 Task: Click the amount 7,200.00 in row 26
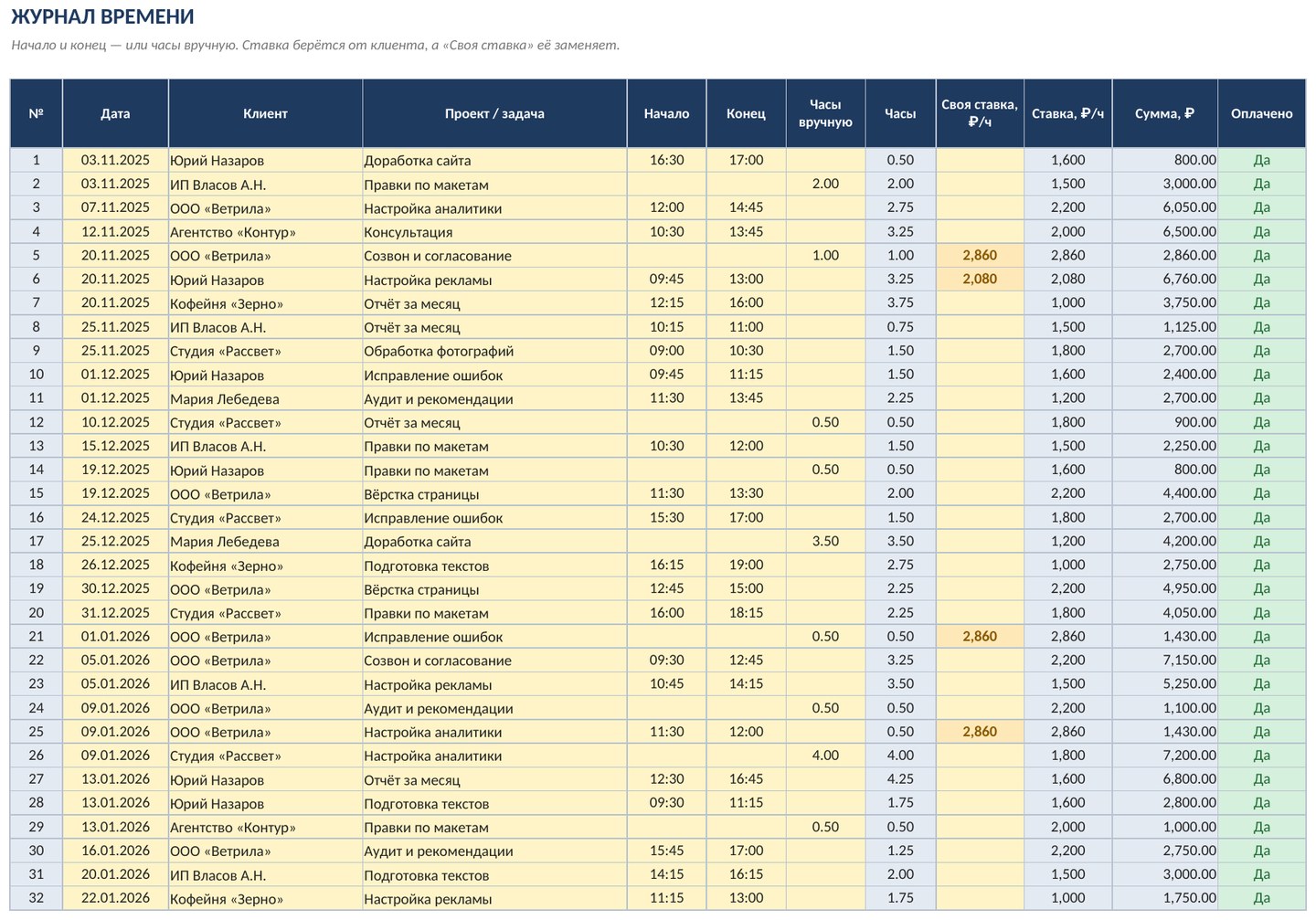1164,756
